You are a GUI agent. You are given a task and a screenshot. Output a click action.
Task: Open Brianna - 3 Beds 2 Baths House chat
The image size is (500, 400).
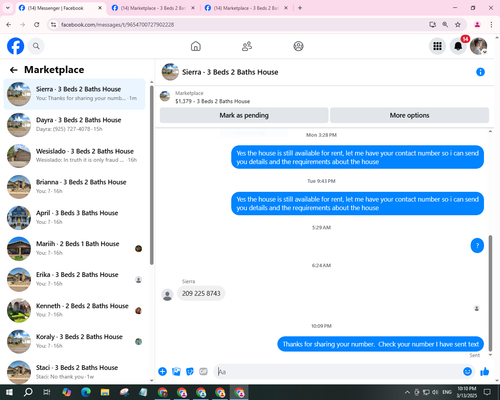coord(75,187)
